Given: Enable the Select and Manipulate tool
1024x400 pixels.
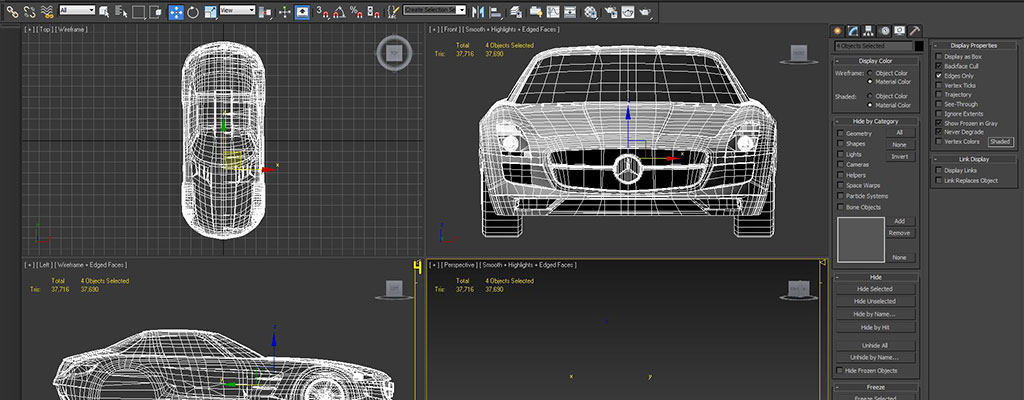Looking at the screenshot, I should pos(284,12).
